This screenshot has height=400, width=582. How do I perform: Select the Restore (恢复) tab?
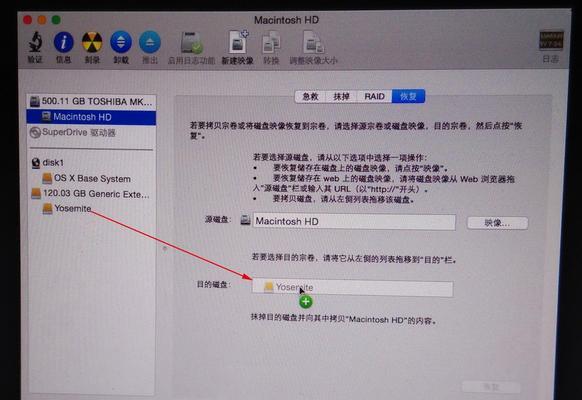408,96
